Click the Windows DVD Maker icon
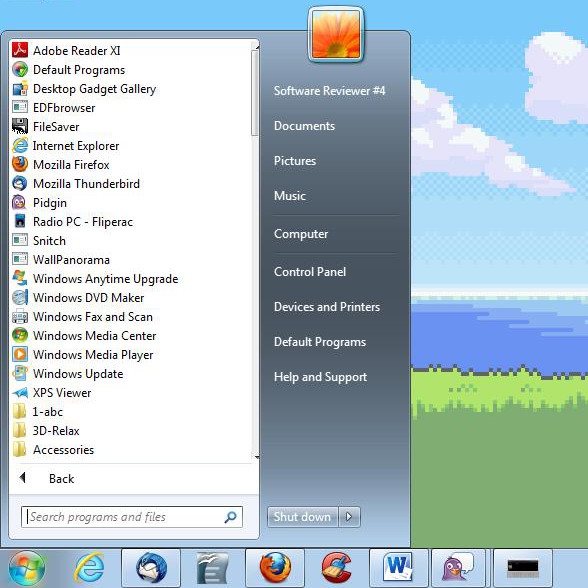Image resolution: width=588 pixels, height=588 pixels. (20, 297)
